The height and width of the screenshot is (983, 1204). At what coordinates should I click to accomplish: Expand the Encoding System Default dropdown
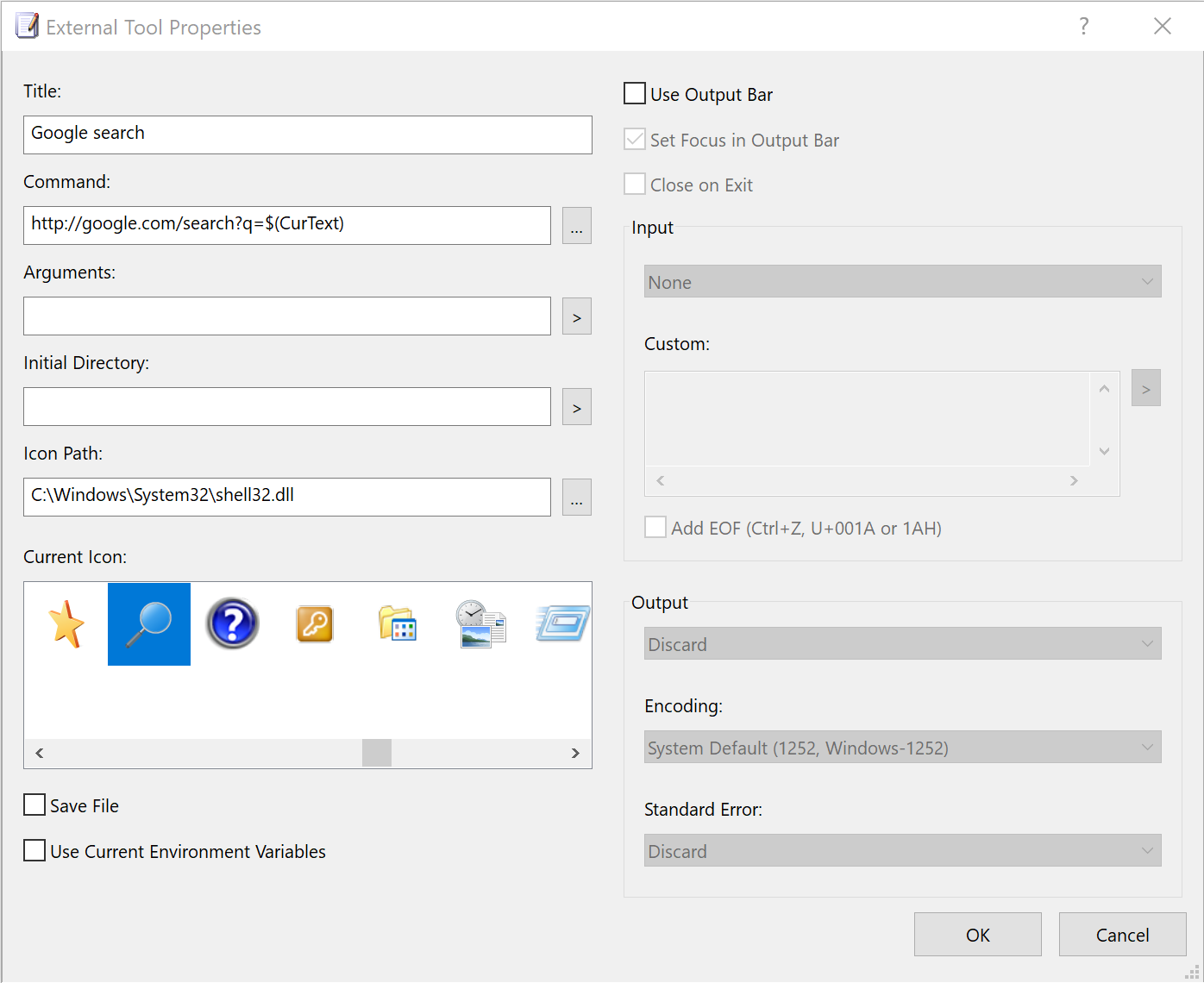point(902,747)
